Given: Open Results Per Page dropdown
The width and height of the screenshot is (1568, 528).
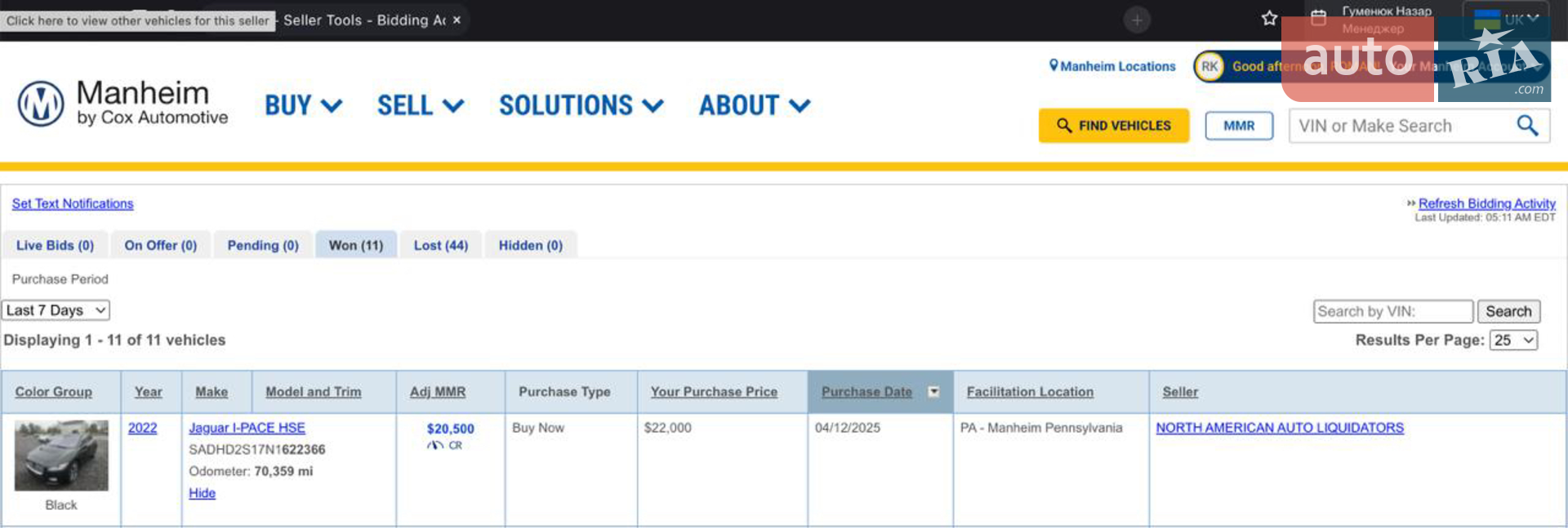Looking at the screenshot, I should click(1514, 340).
